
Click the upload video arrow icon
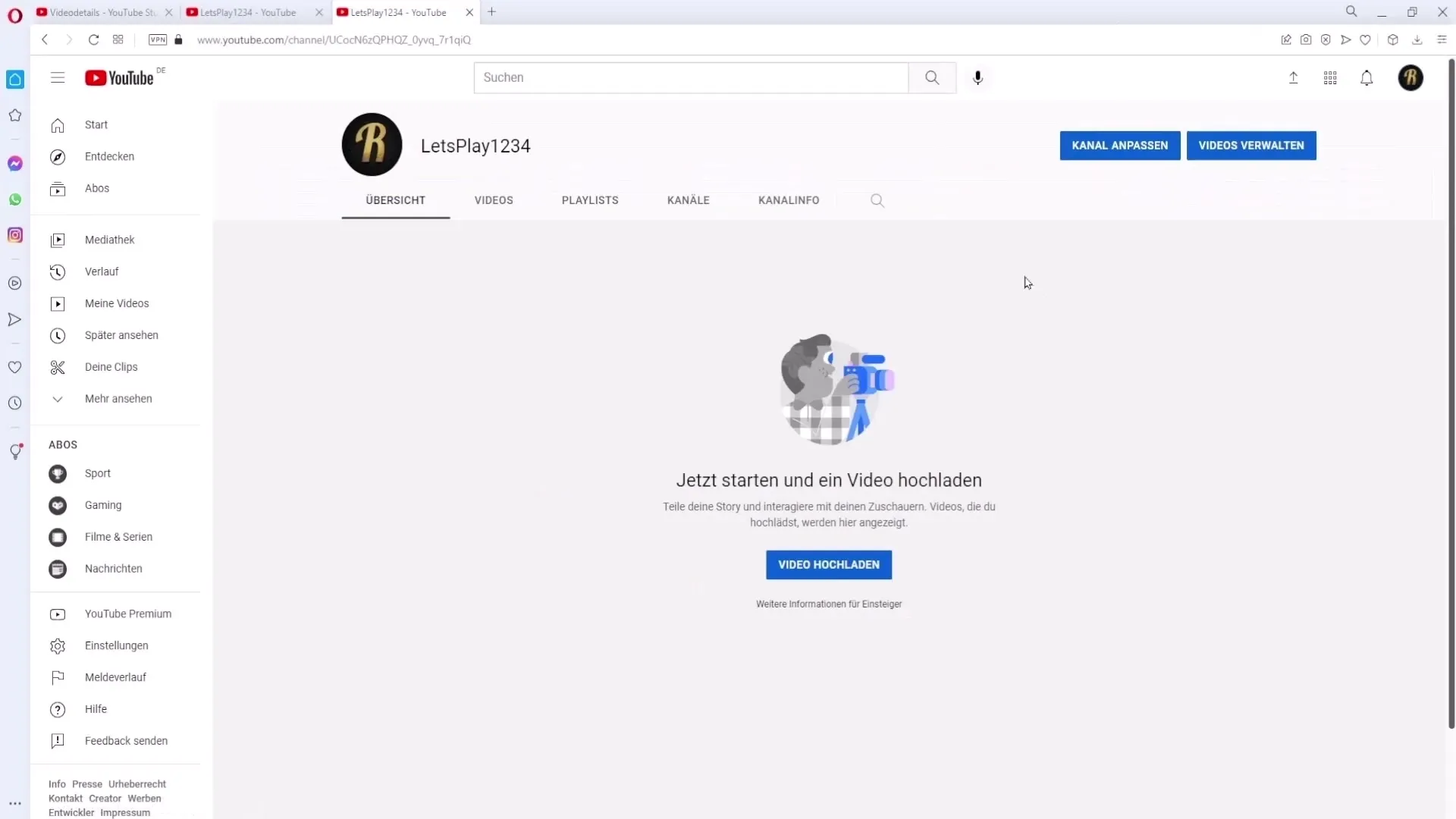point(1293,77)
